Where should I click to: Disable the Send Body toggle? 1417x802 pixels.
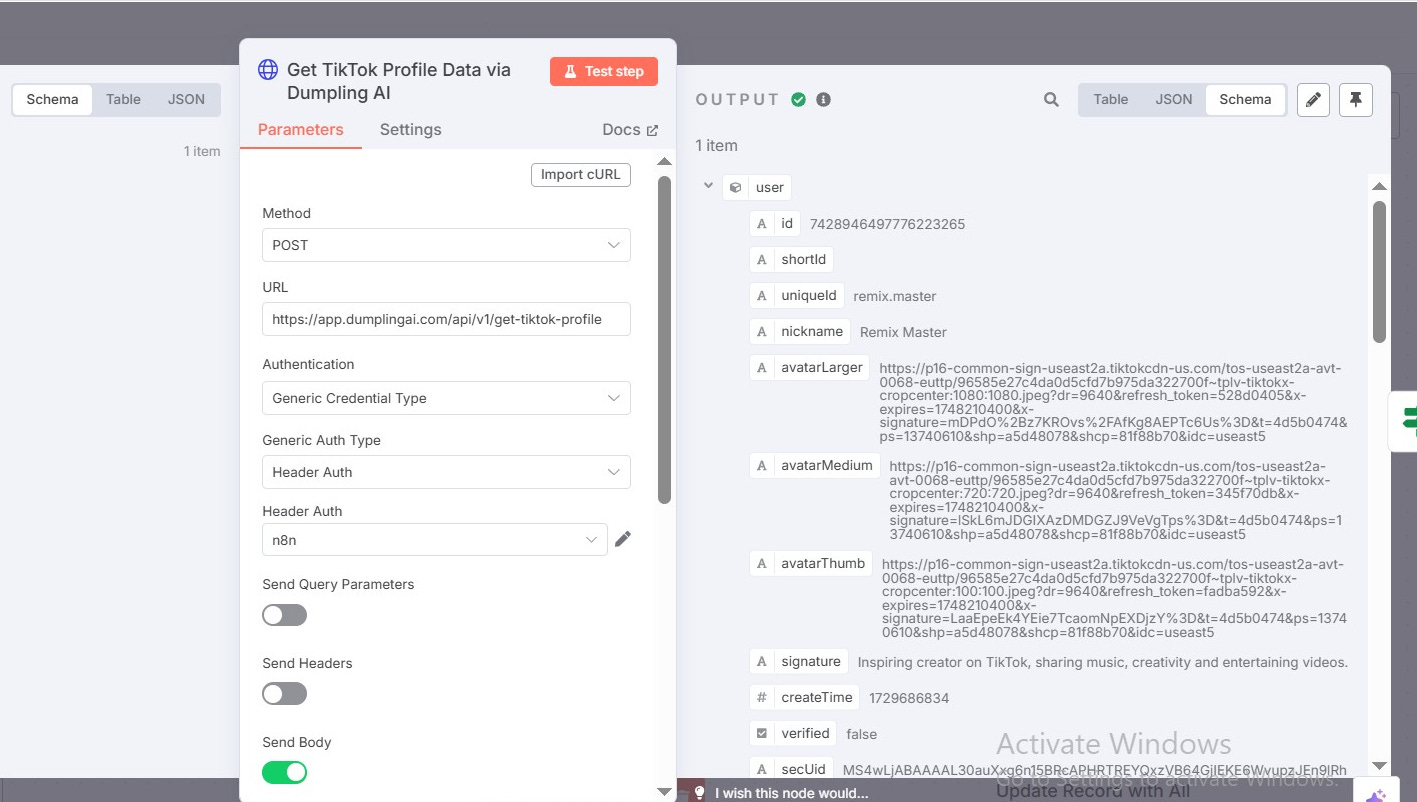[x=284, y=772]
